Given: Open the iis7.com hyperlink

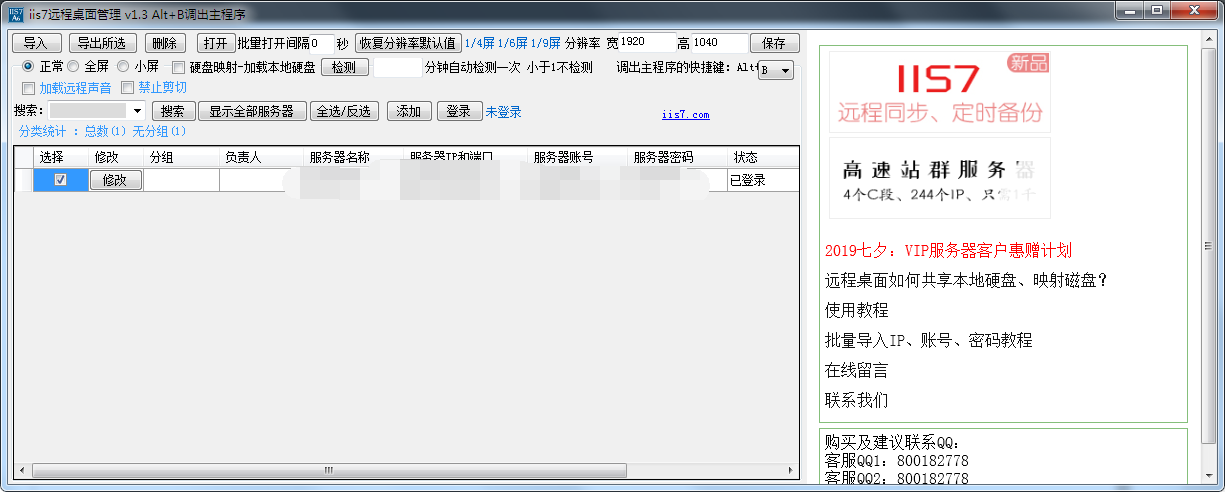Looking at the screenshot, I should (685, 115).
